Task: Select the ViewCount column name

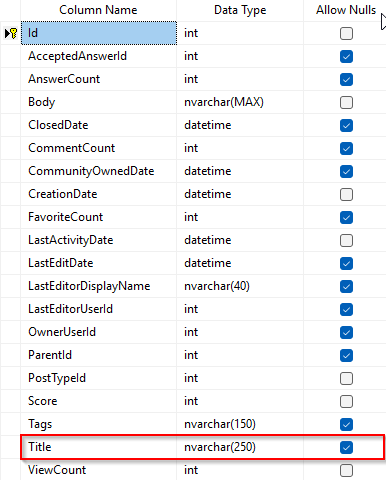Action: click(99, 470)
